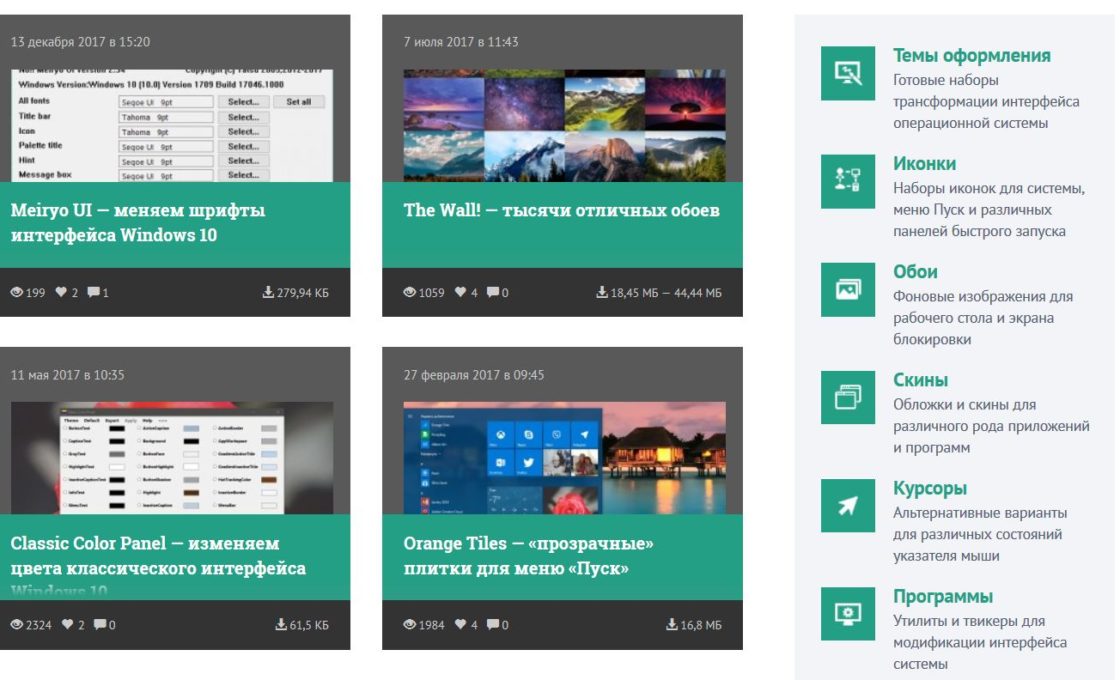Screen dimensions: 1120x680
Task: Open Orange Tiles Start menu thumbnail
Action: pos(564,458)
